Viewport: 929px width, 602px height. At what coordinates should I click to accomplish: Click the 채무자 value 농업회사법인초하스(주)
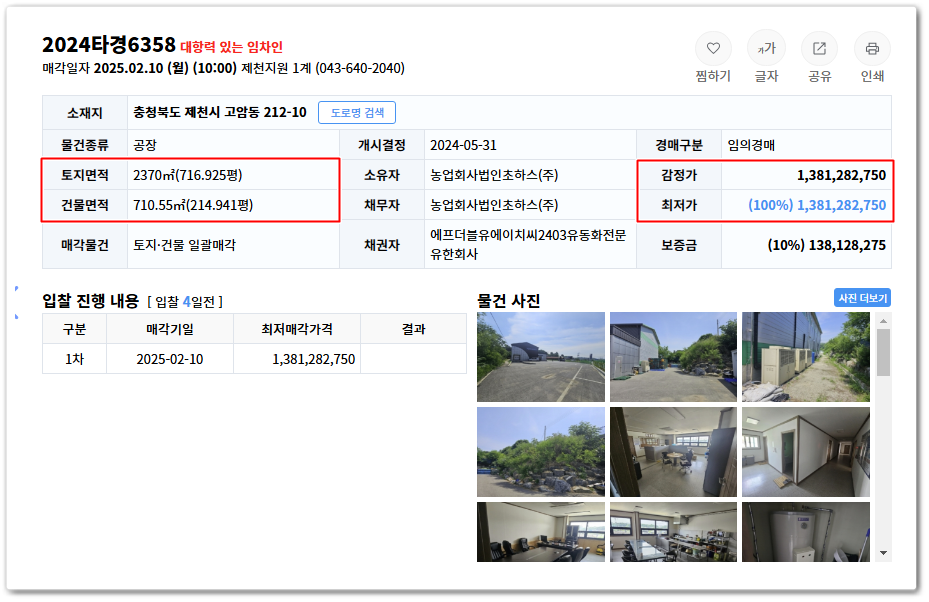494,206
